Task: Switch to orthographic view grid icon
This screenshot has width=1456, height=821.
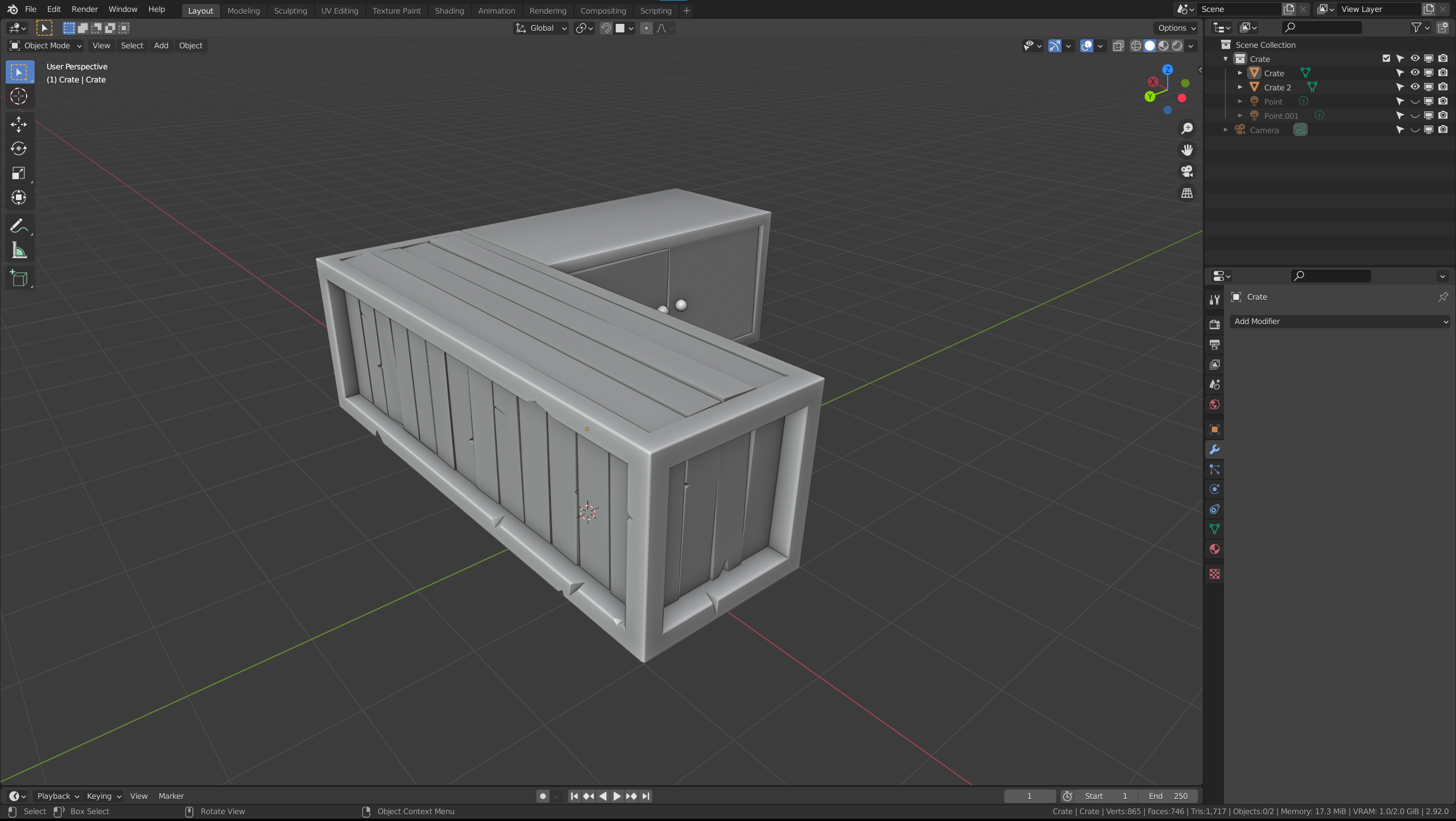Action: pos(1187,193)
